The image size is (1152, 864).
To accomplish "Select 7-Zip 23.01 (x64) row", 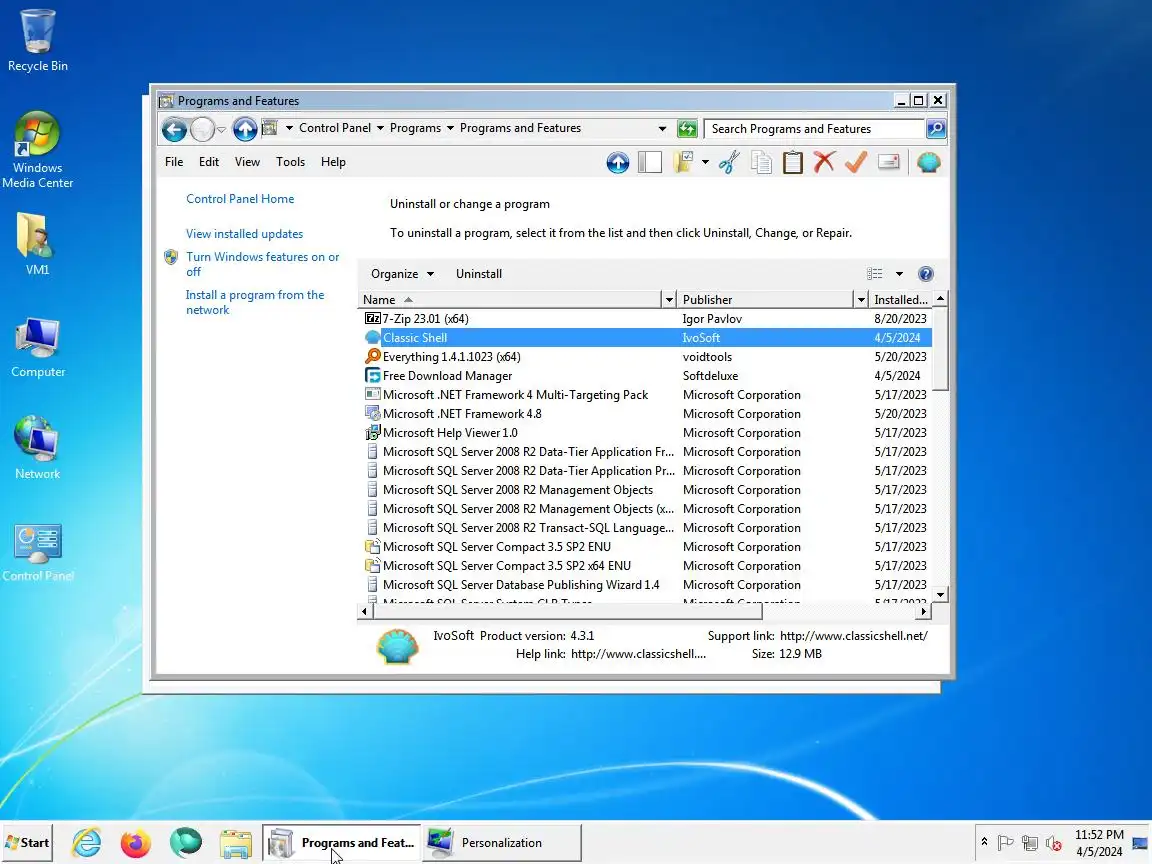I will pos(644,319).
